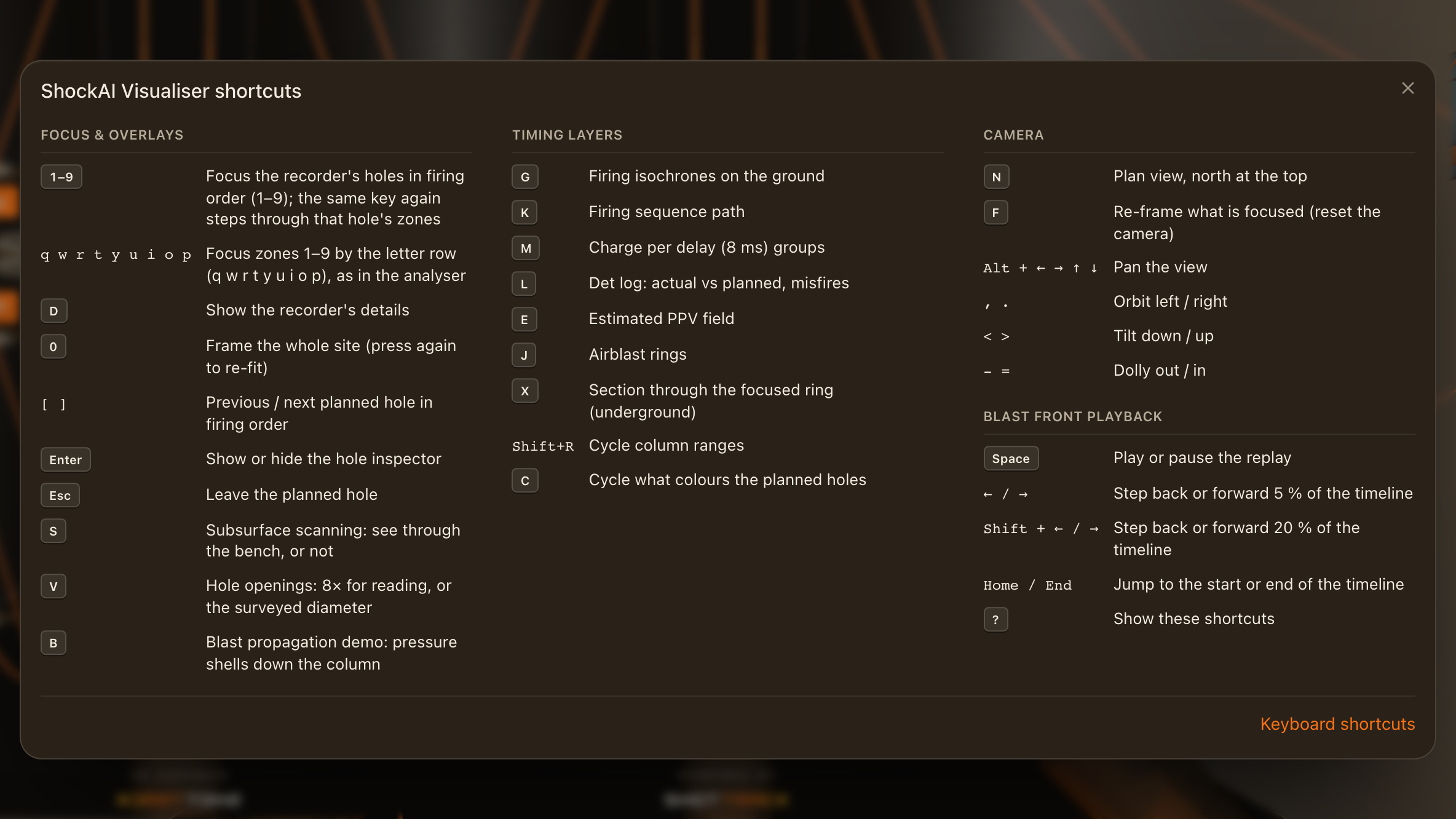The width and height of the screenshot is (1456, 819).
Task: Click 'Cycle what colours the planned holes'
Action: pos(727,480)
